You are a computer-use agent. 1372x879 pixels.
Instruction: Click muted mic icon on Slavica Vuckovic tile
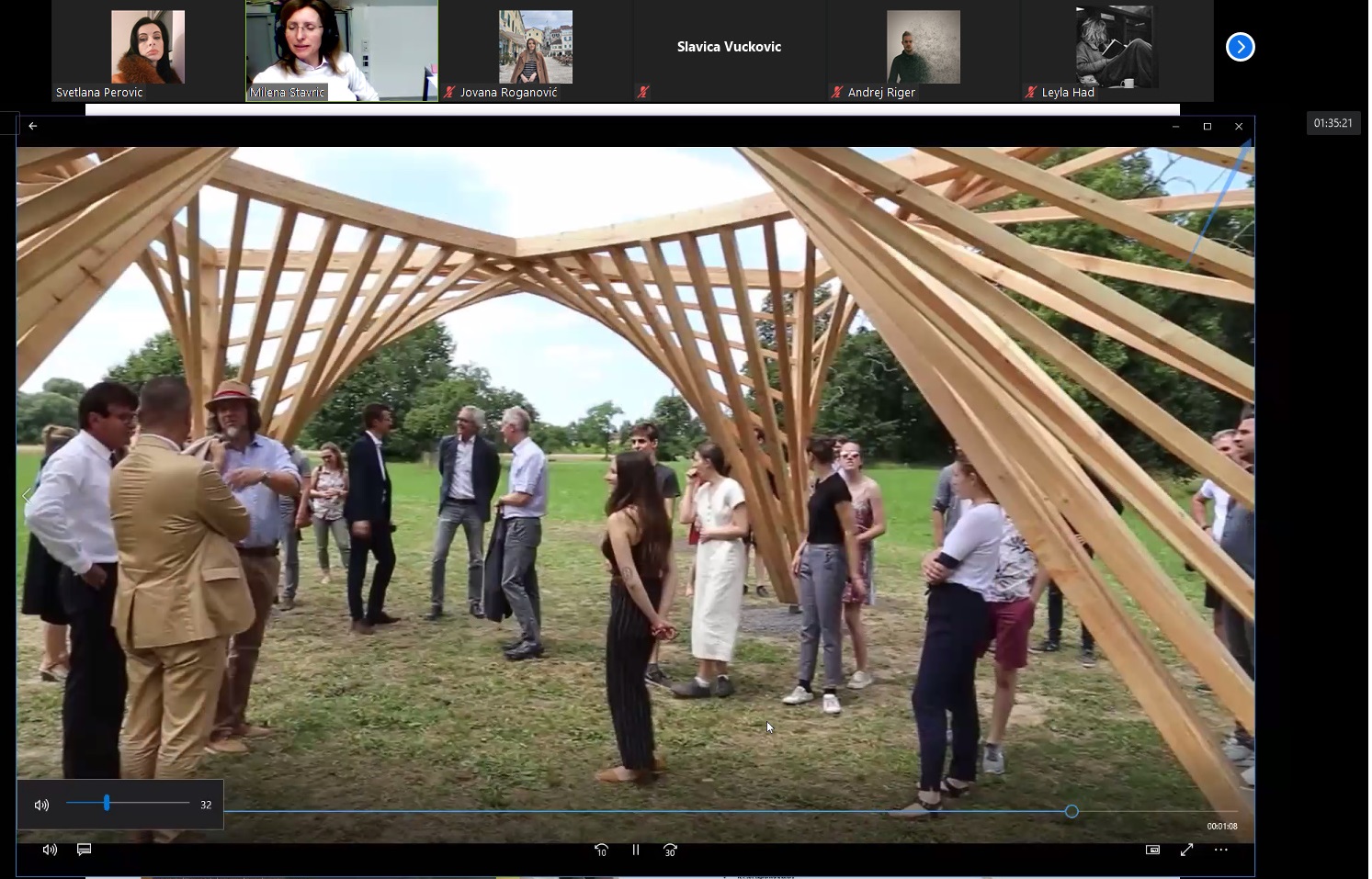coord(643,92)
